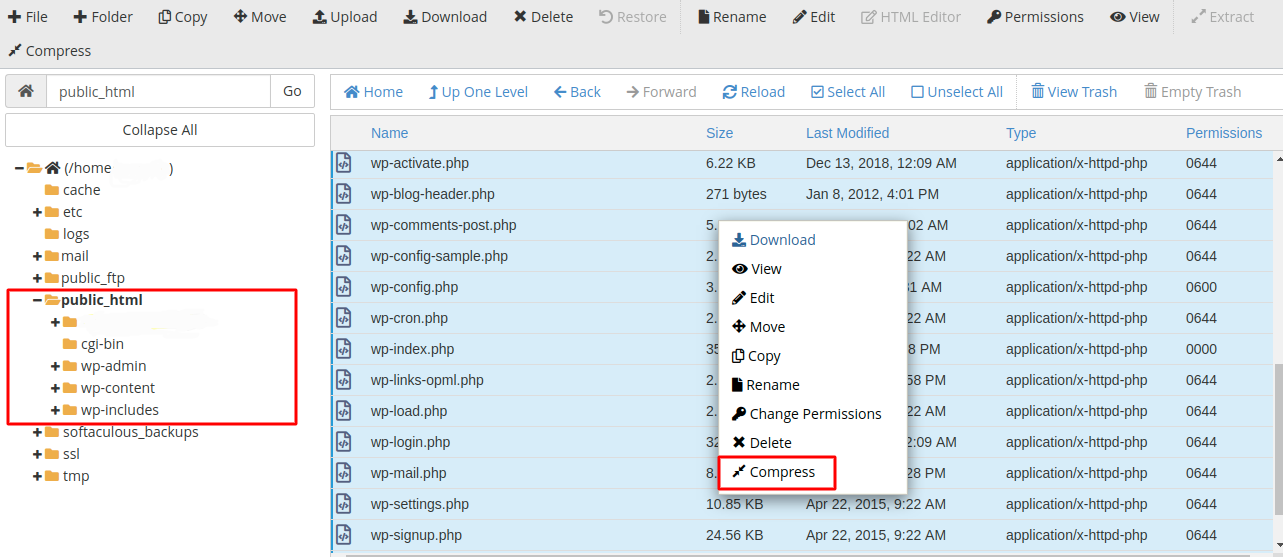The image size is (1283, 557).
Task: Expand the public_ftp folder
Action: (37, 278)
